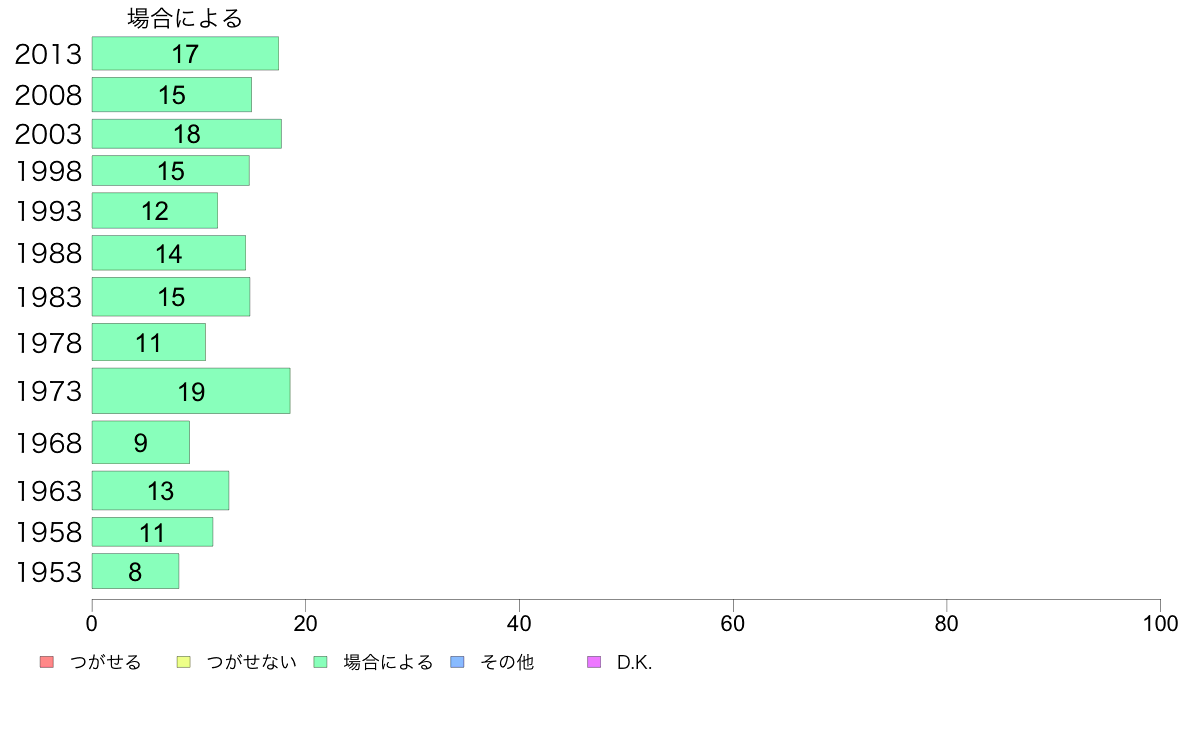Screen dimensions: 1188x736
Task: Click the 2003 bar showing 18
Action: pos(187,134)
